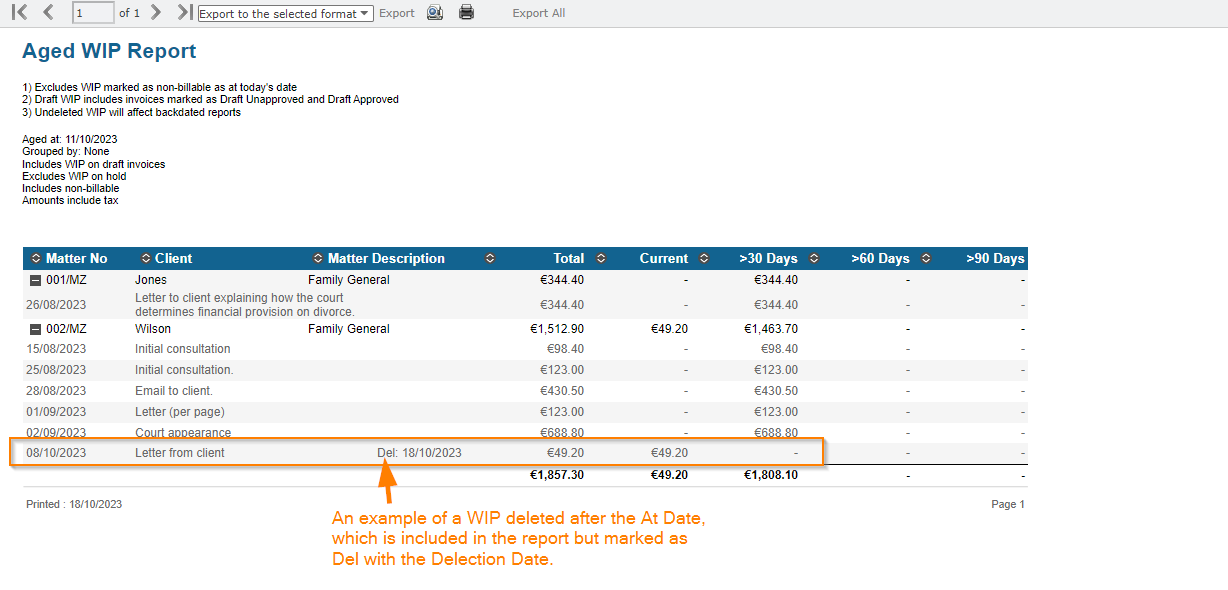Go to the next report page

click(x=155, y=13)
